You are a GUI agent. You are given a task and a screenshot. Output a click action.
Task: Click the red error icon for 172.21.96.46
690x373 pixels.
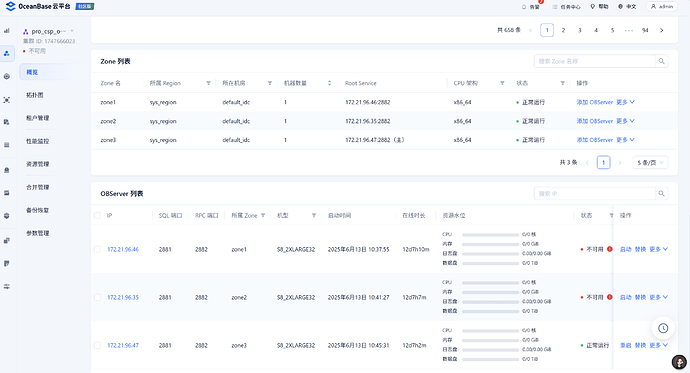point(609,249)
